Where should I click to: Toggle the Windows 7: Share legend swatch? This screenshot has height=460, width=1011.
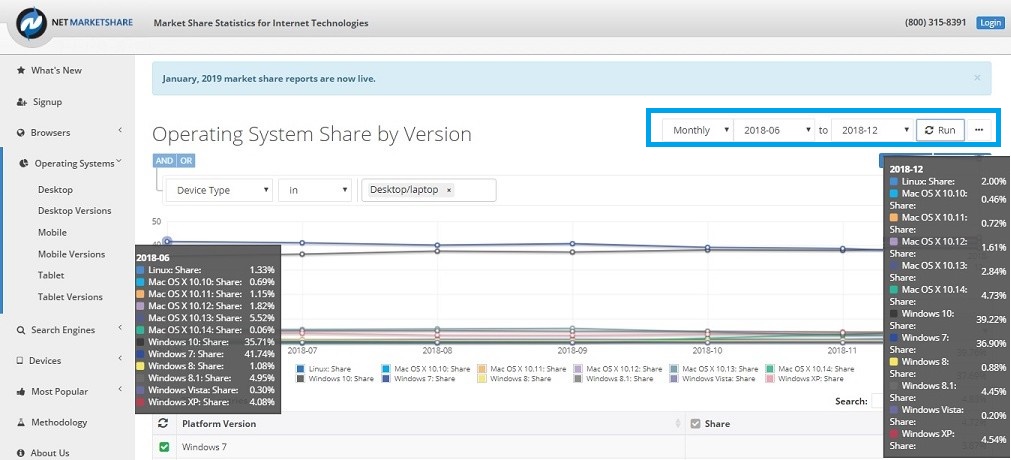click(x=386, y=379)
